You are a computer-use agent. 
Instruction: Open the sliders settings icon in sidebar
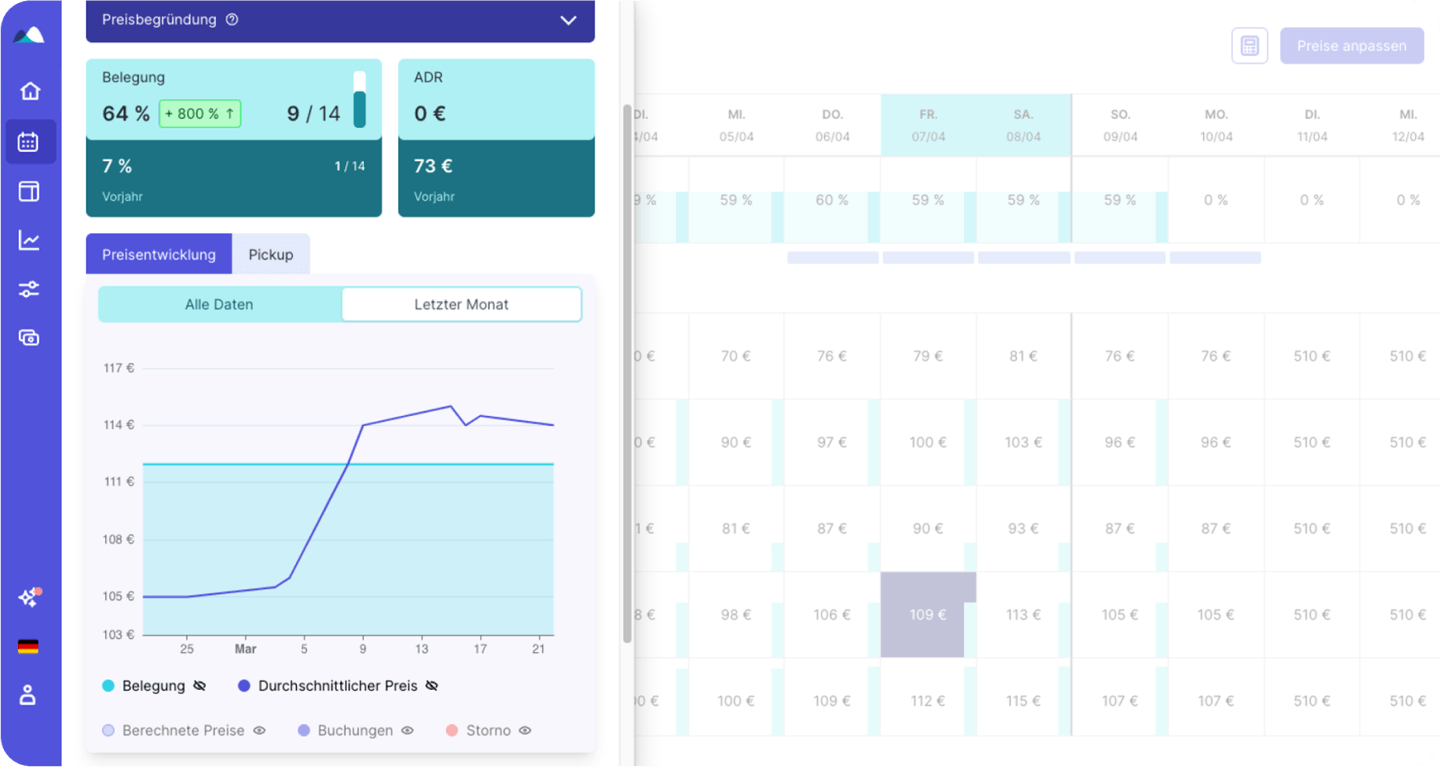click(30, 289)
